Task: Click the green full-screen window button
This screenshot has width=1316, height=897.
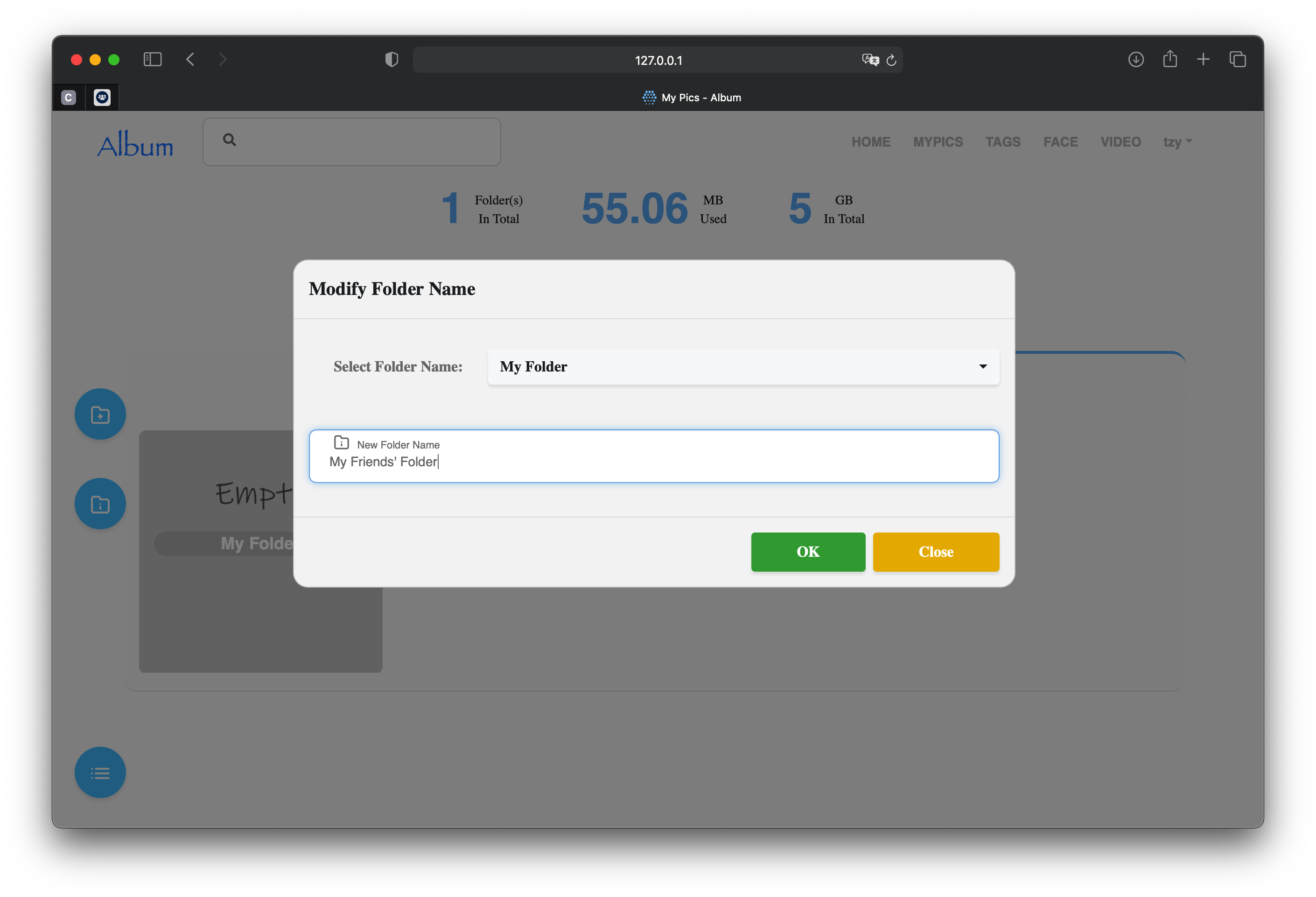Action: coord(114,59)
